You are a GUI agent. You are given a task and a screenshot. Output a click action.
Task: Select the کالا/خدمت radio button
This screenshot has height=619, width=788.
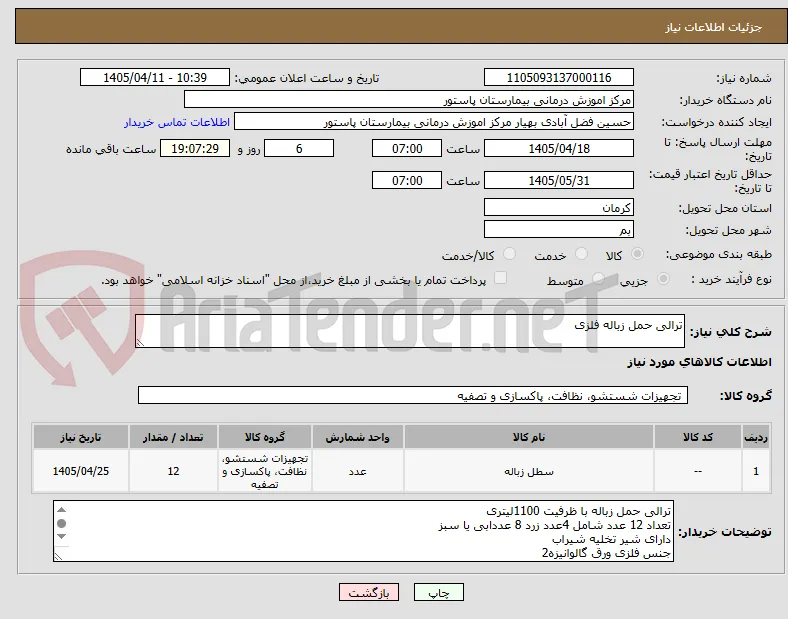[x=509, y=254]
